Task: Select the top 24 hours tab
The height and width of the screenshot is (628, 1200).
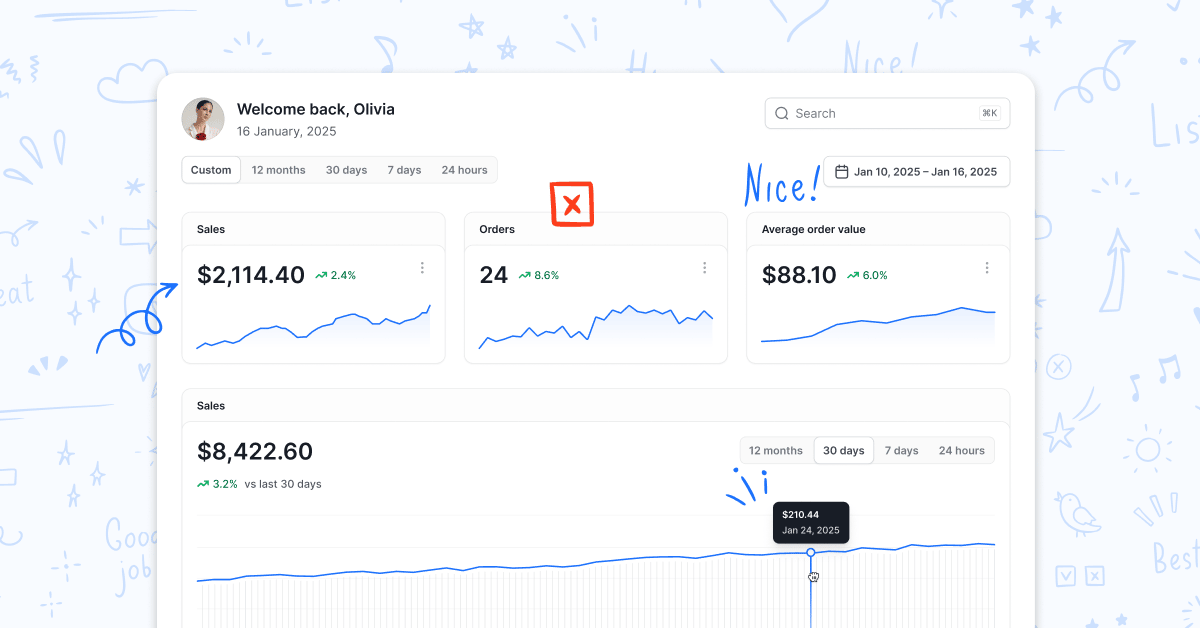Action: (x=465, y=170)
